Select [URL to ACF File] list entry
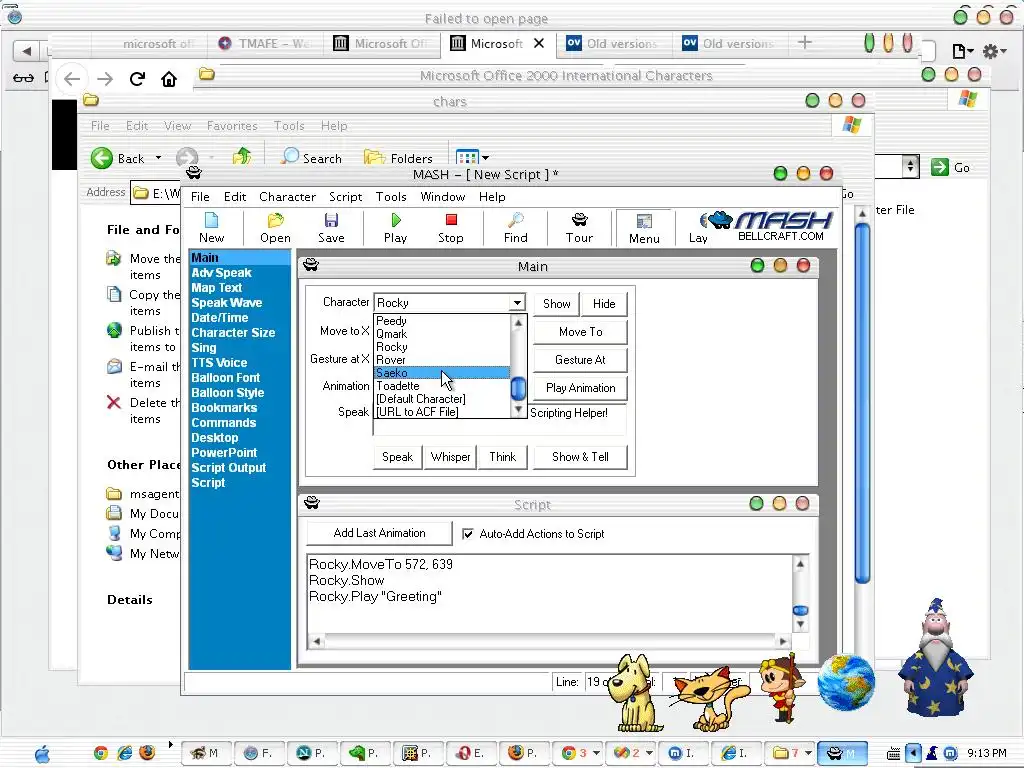The height and width of the screenshot is (768, 1024). point(441,412)
